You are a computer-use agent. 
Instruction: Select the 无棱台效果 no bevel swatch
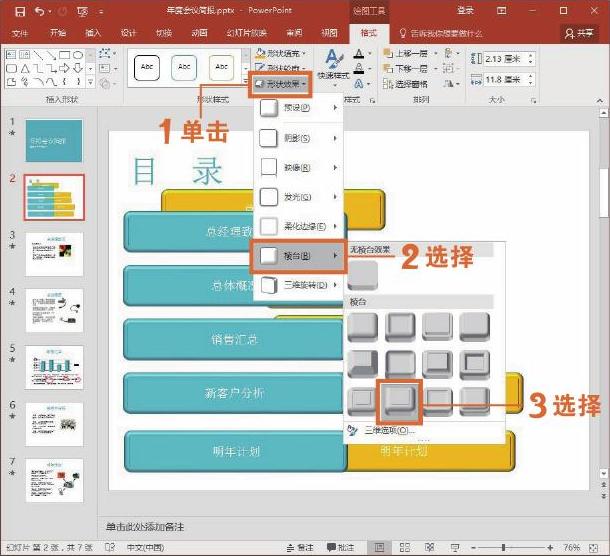(x=363, y=275)
